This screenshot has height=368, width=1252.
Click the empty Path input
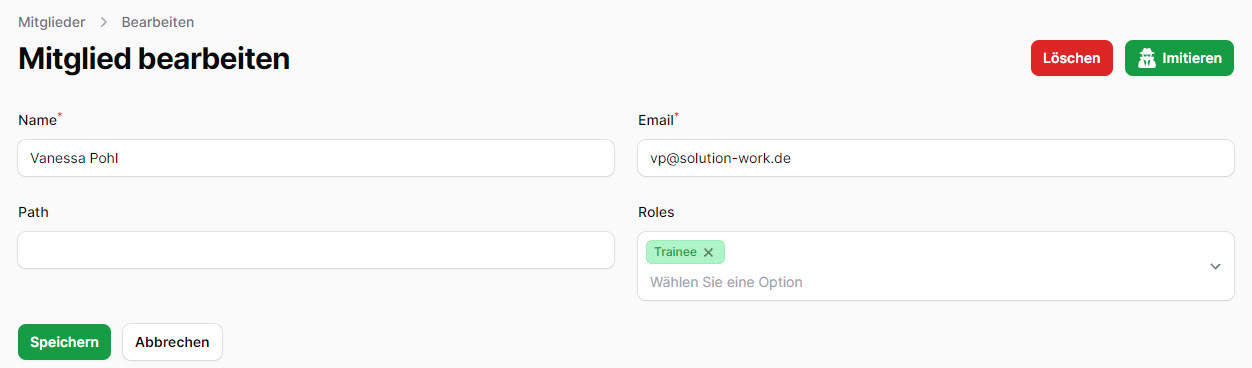316,250
